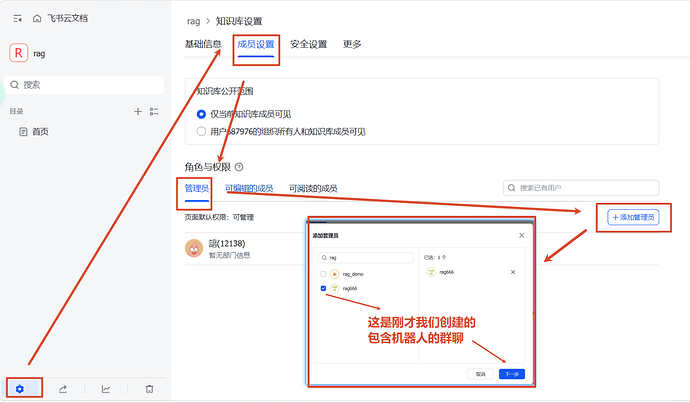Image resolution: width=690 pixels, height=403 pixels.
Task: Select the 可阅读的成员 tab
Action: (313, 188)
